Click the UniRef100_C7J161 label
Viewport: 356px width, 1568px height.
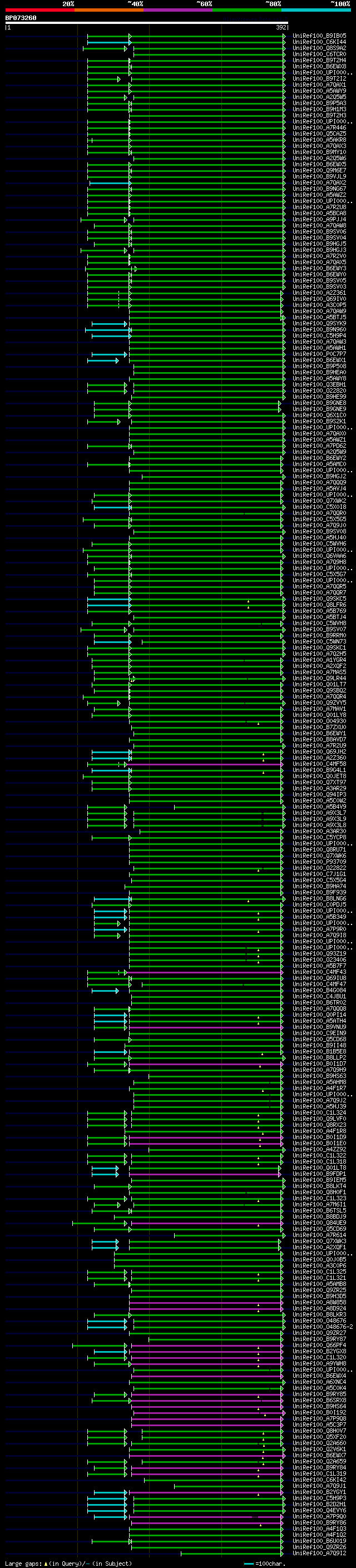point(319,874)
